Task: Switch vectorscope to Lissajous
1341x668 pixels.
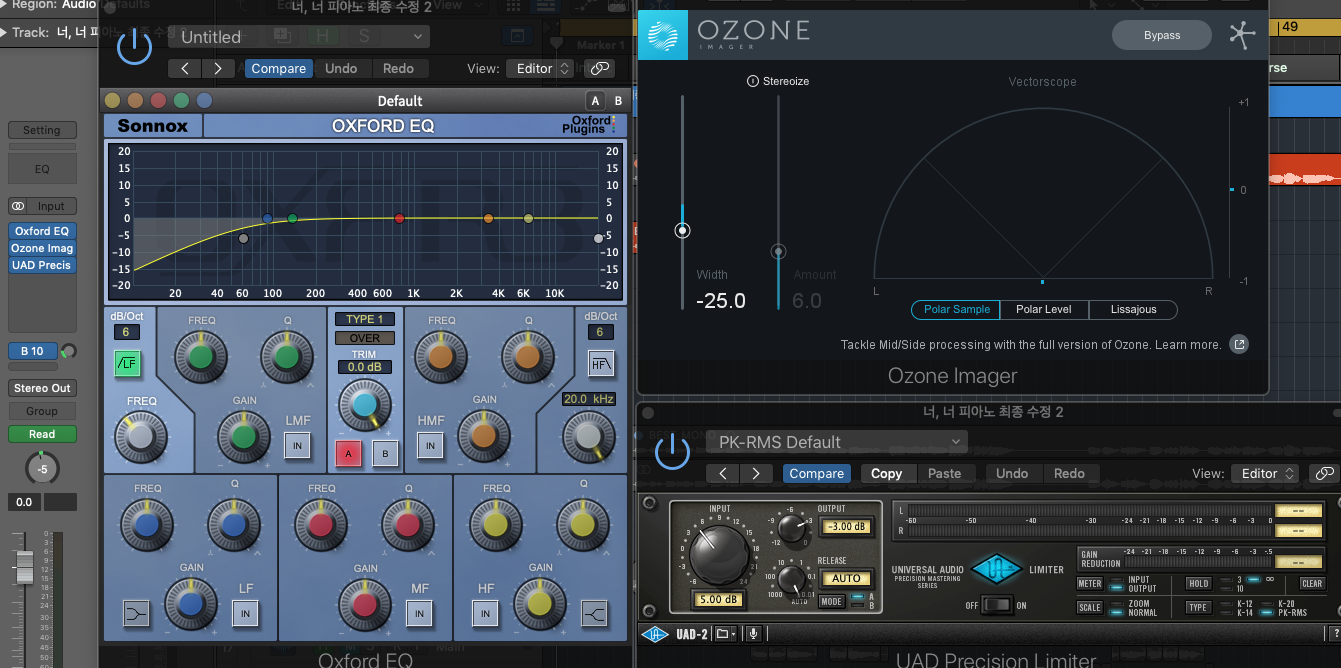Action: (x=1133, y=309)
